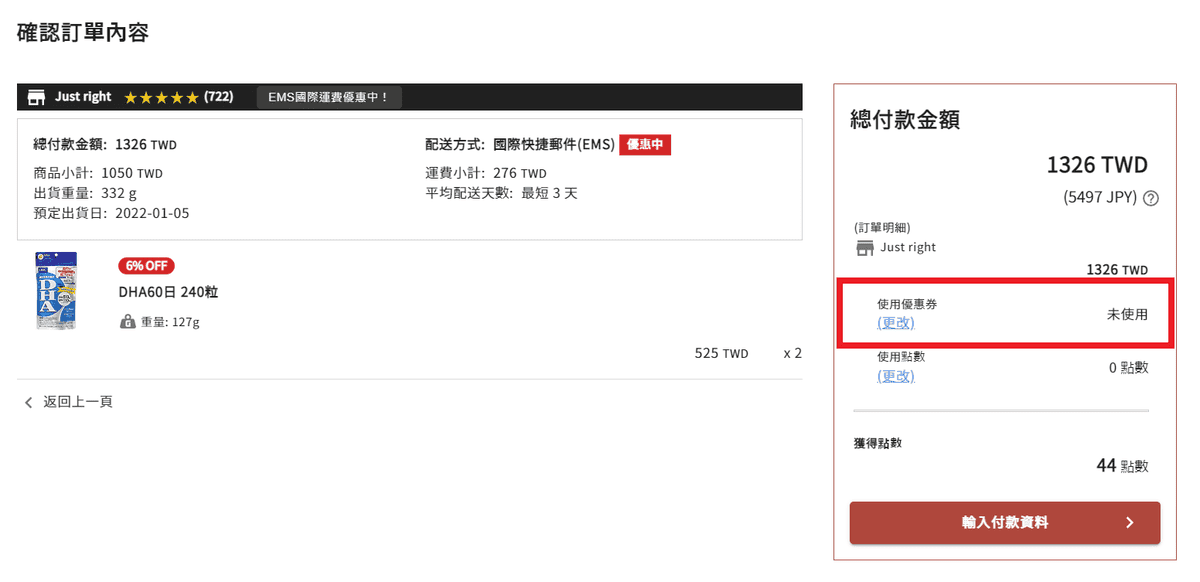
Task: Click the Just right name under 訂單明細
Action: [908, 247]
